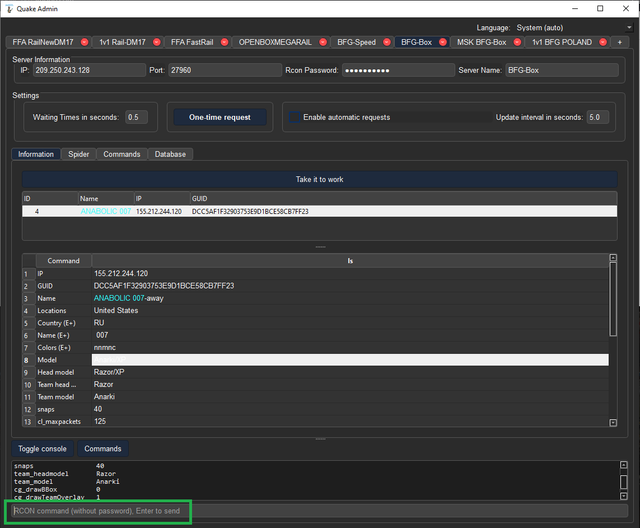Viewport: 640px width, 528px height.
Task: Open the FFA FastRail server tab
Action: pos(192,42)
